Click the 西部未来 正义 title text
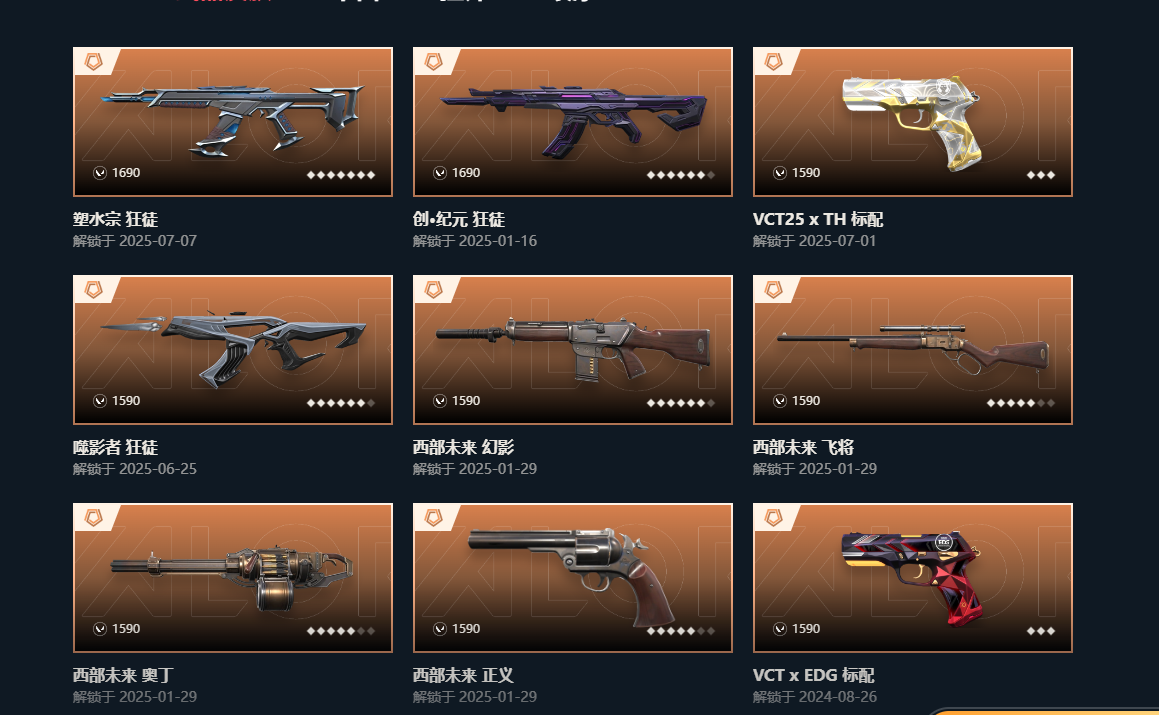This screenshot has height=715, width=1159. coord(463,675)
